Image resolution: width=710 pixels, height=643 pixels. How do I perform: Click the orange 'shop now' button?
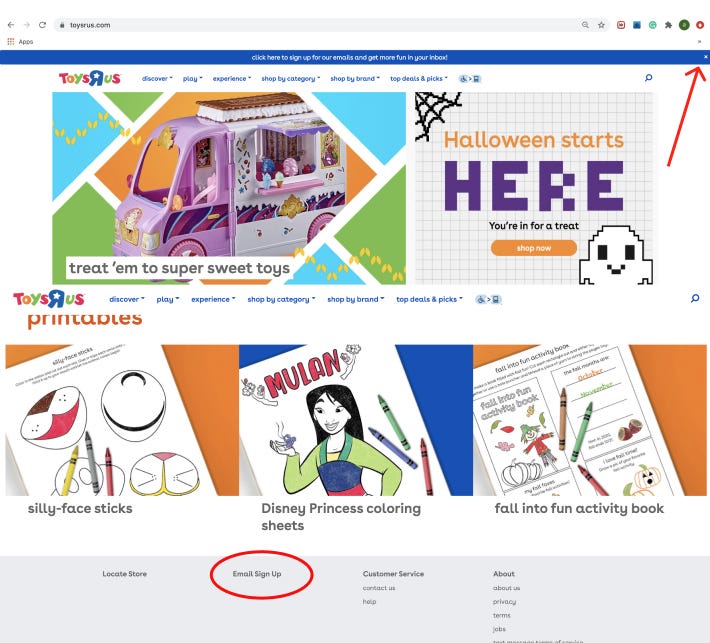pyautogui.click(x=534, y=248)
